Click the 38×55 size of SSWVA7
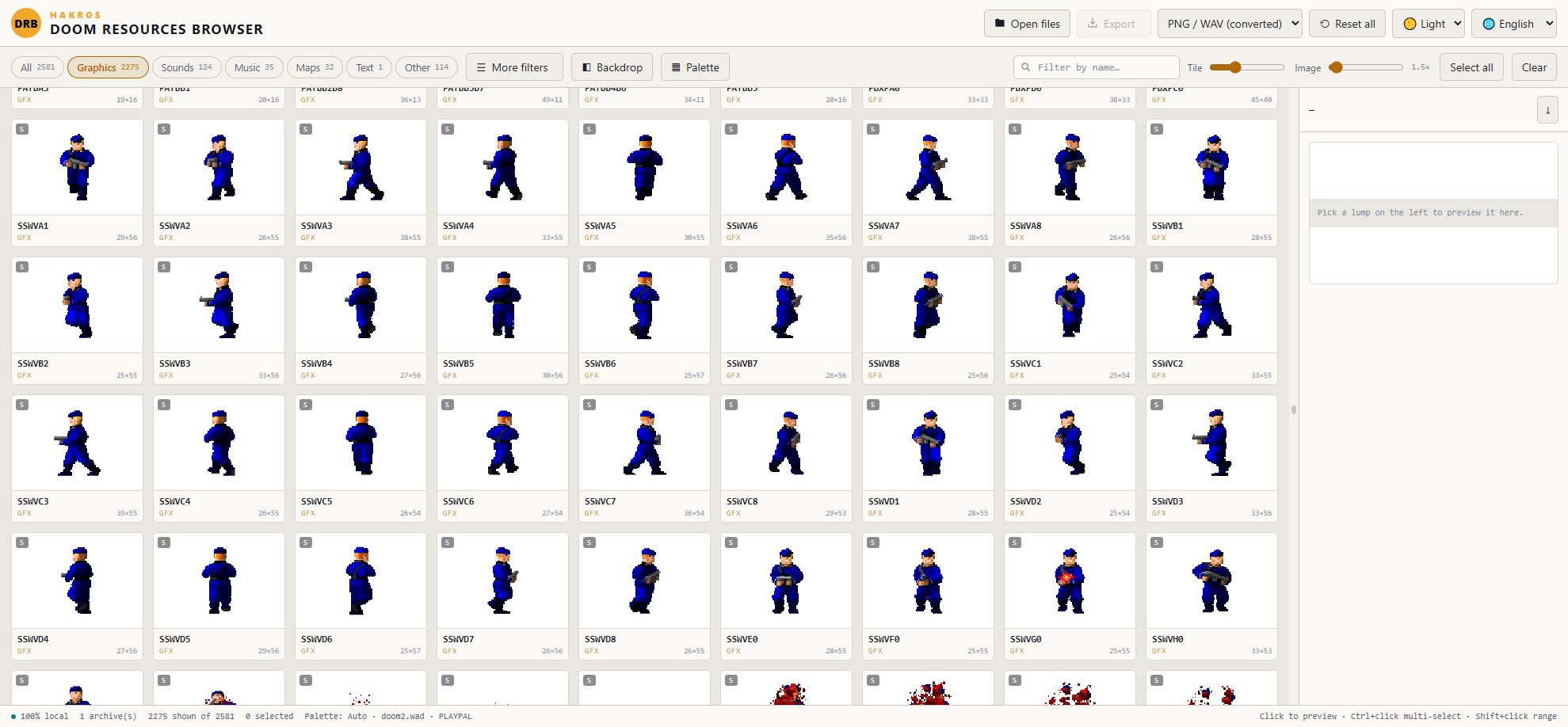 tap(978, 238)
